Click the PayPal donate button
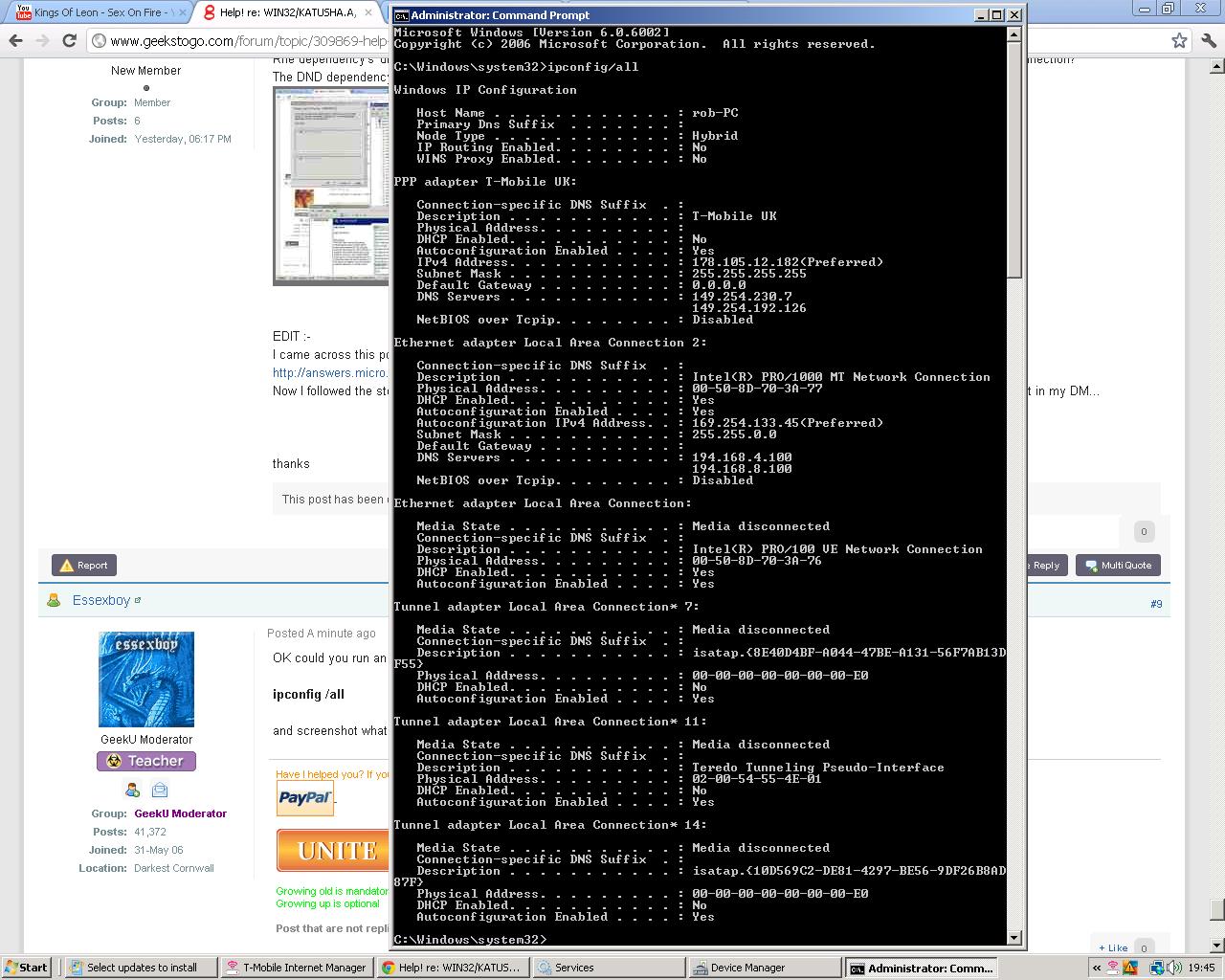The height and width of the screenshot is (980, 1225). [x=305, y=797]
